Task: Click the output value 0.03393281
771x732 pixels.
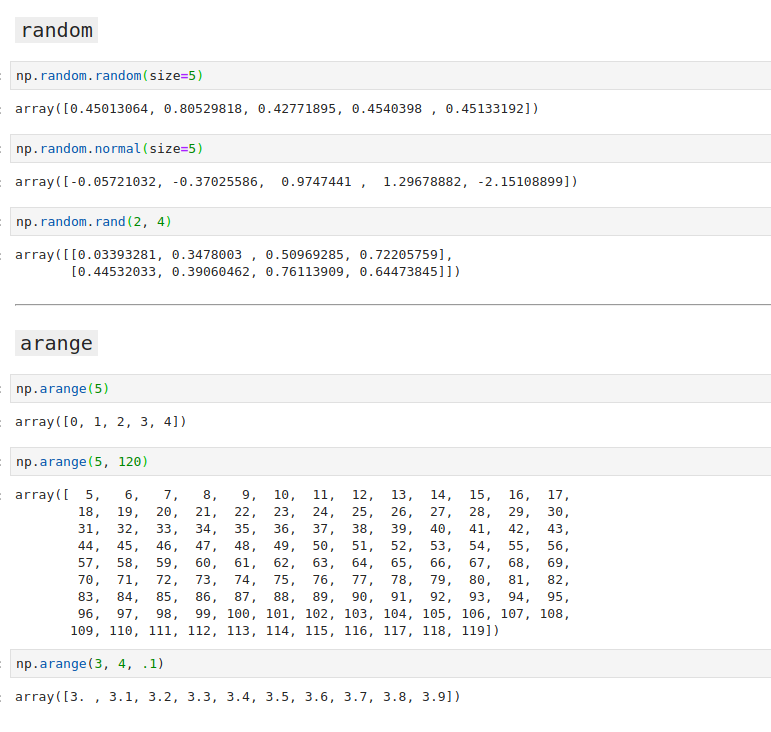Action: (x=117, y=255)
